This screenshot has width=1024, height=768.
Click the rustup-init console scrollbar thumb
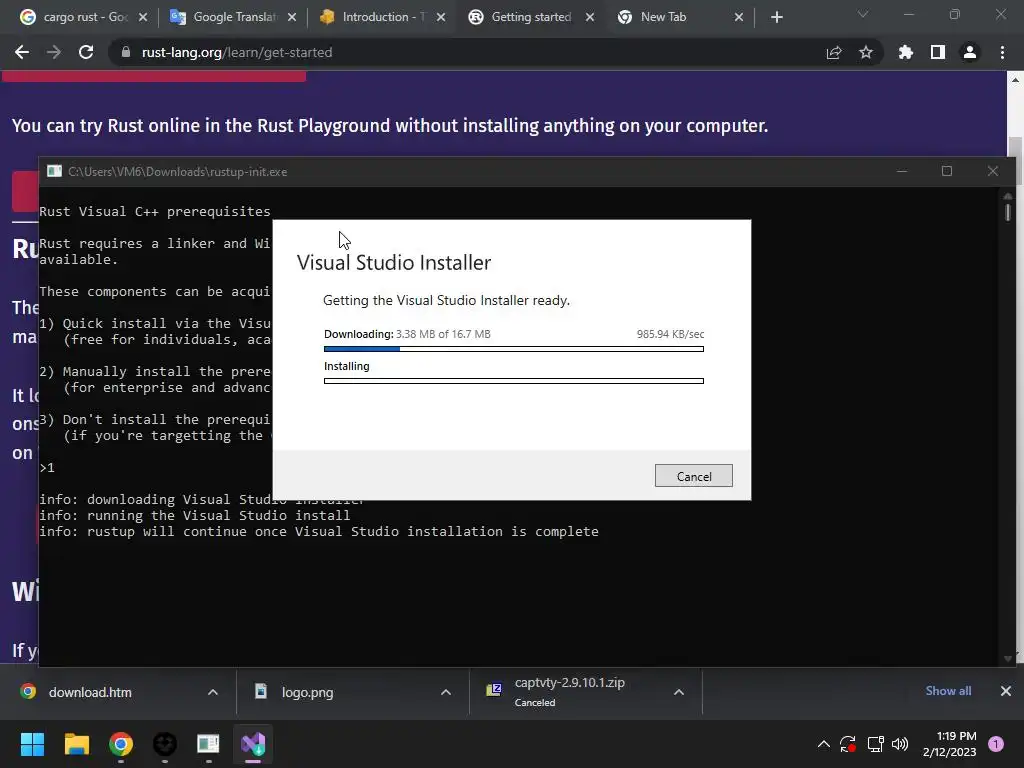pos(1008,212)
